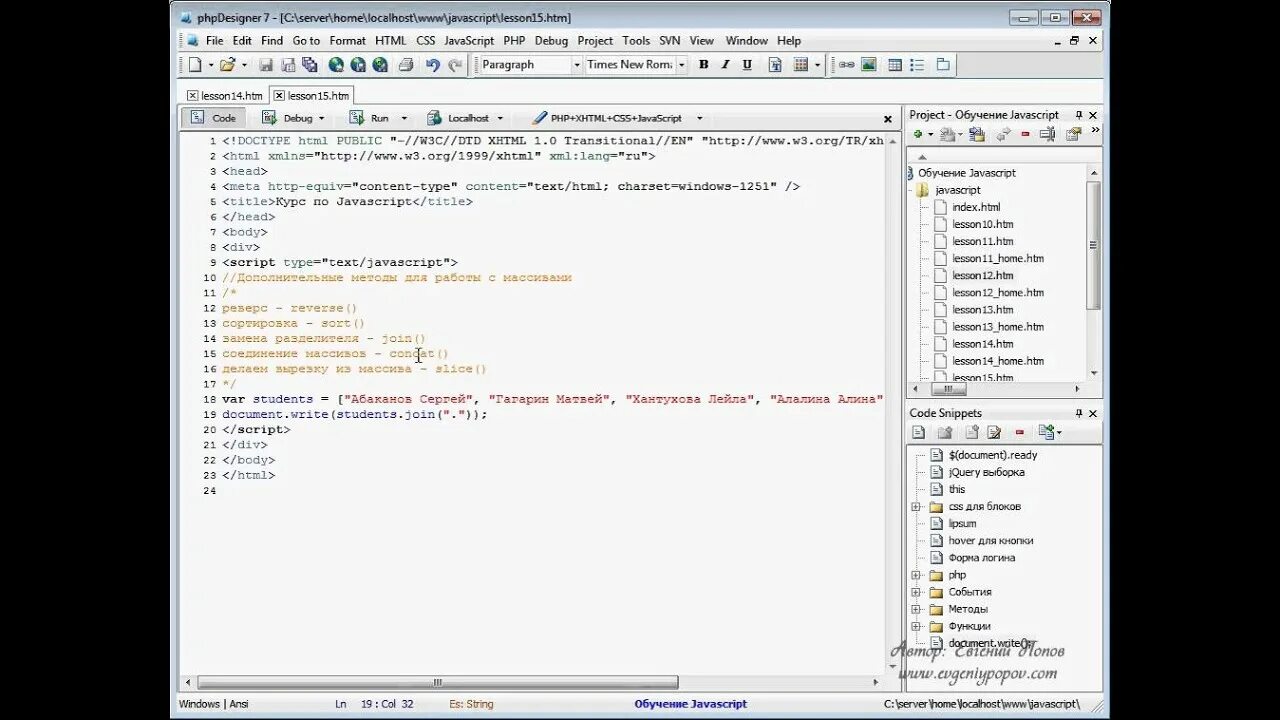The height and width of the screenshot is (720, 1280).
Task: Click the Localhost button
Action: (459, 118)
